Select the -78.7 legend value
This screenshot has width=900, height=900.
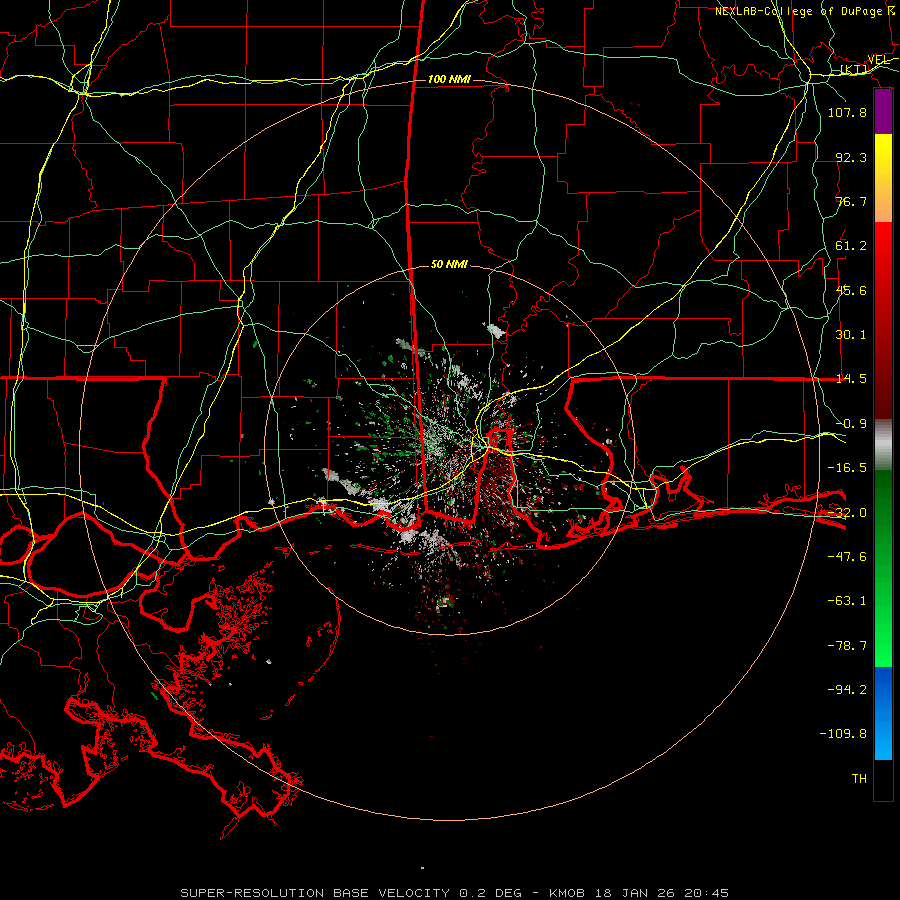click(x=847, y=646)
